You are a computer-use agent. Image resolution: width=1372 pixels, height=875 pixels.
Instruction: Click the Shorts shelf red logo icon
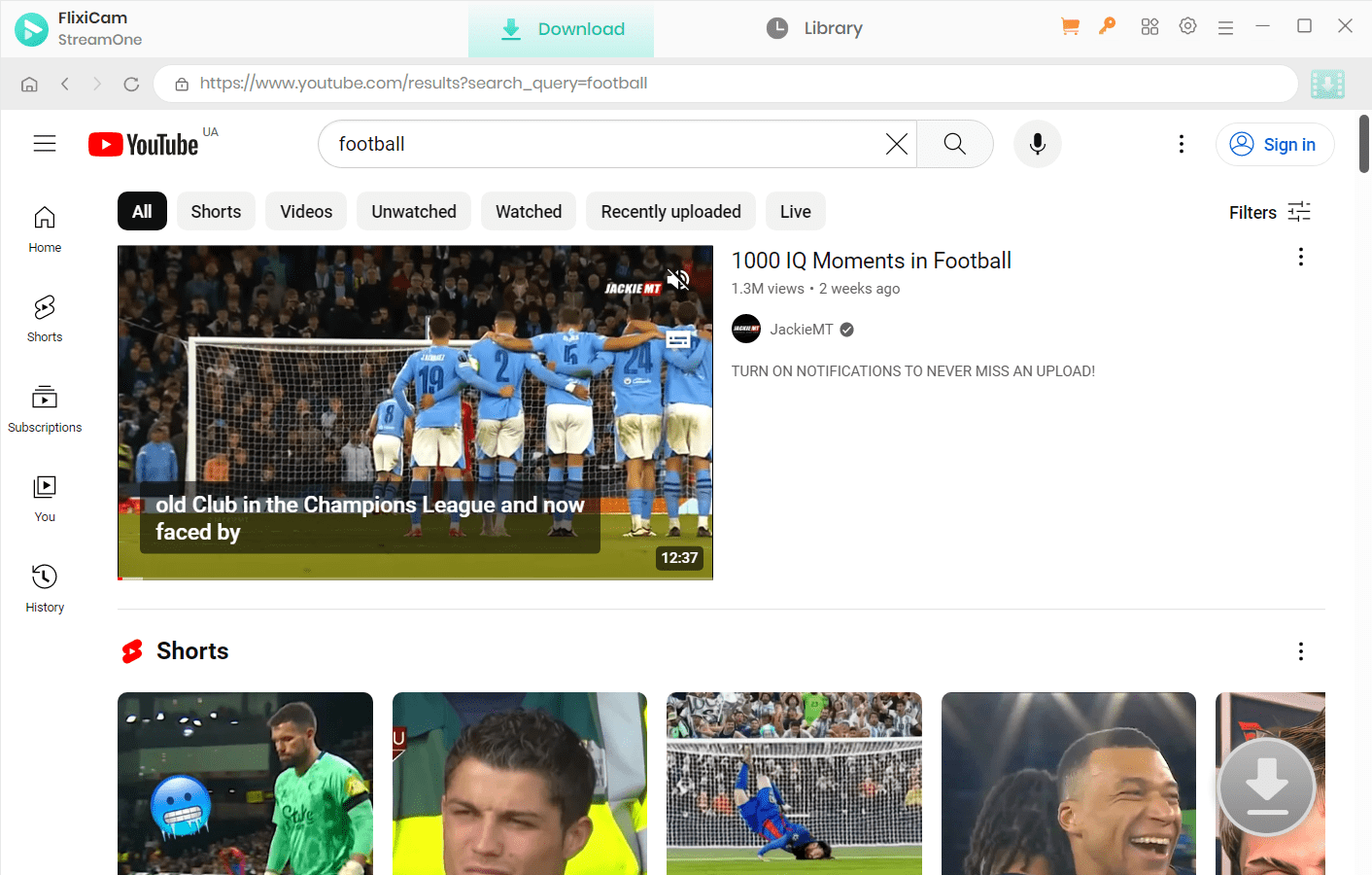132,651
